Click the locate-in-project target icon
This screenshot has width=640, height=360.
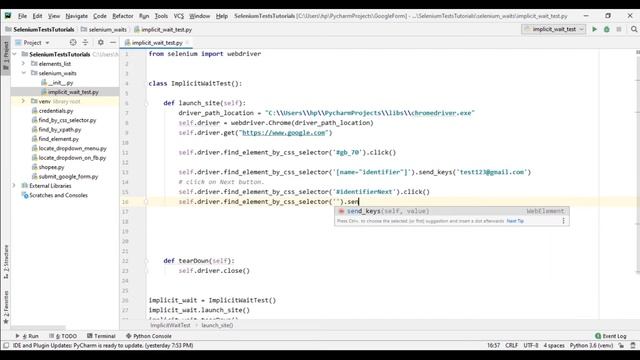coord(73,42)
